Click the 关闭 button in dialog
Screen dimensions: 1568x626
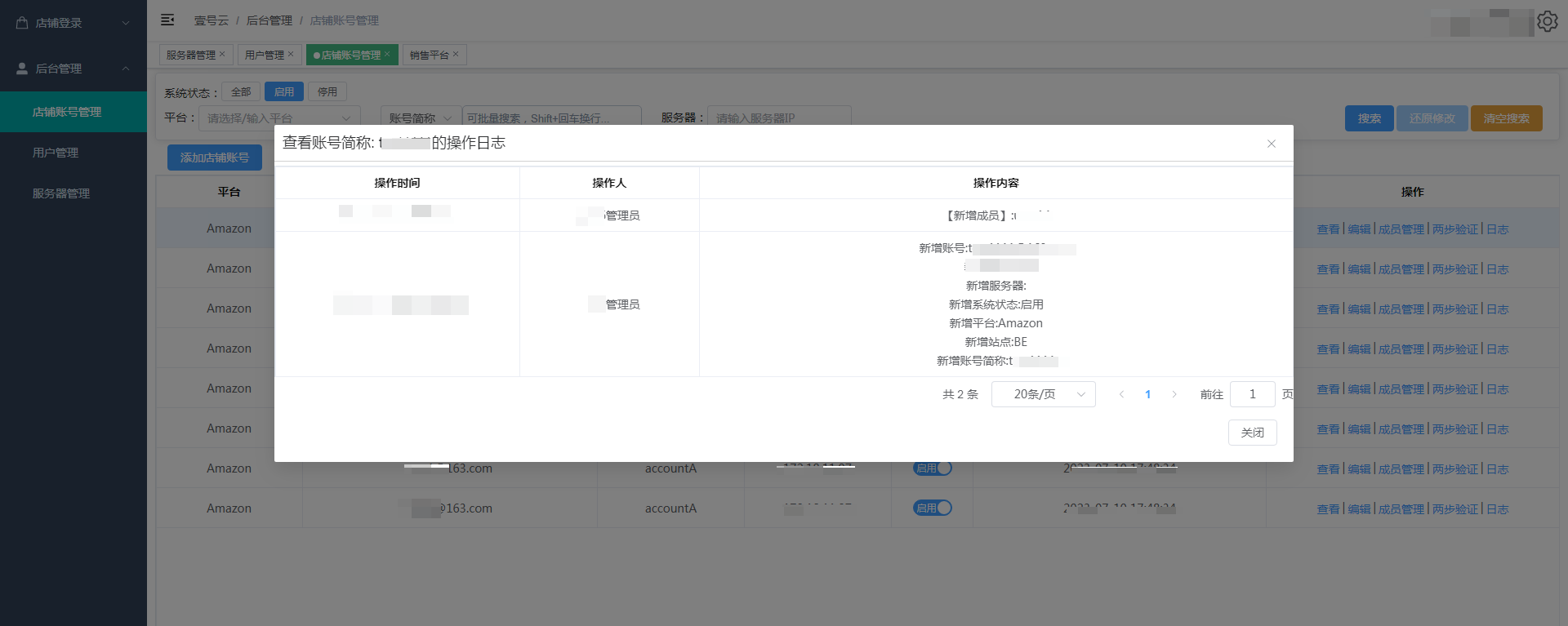pos(1253,433)
